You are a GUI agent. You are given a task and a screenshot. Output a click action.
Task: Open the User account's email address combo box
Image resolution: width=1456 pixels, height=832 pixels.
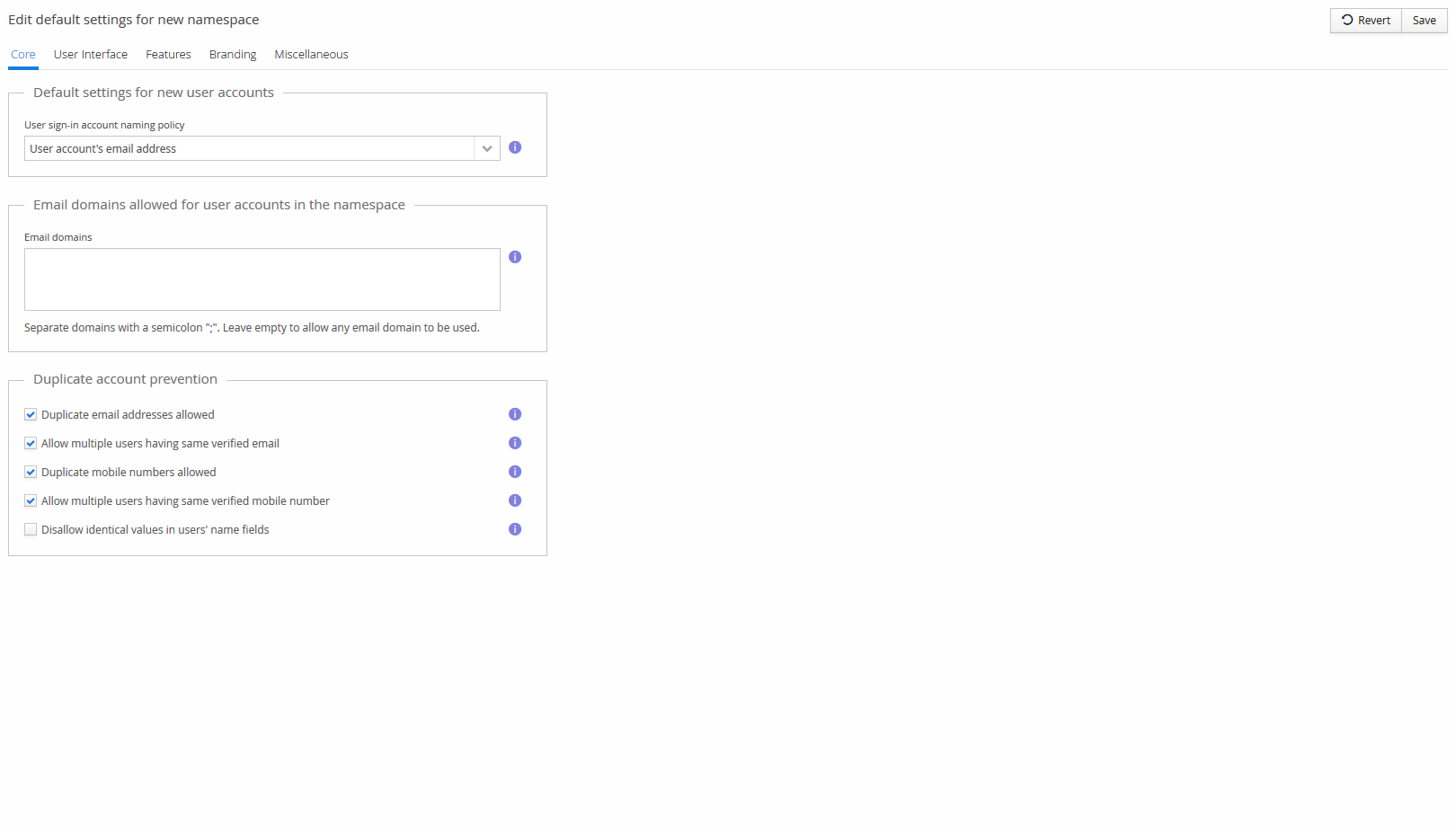(250, 148)
